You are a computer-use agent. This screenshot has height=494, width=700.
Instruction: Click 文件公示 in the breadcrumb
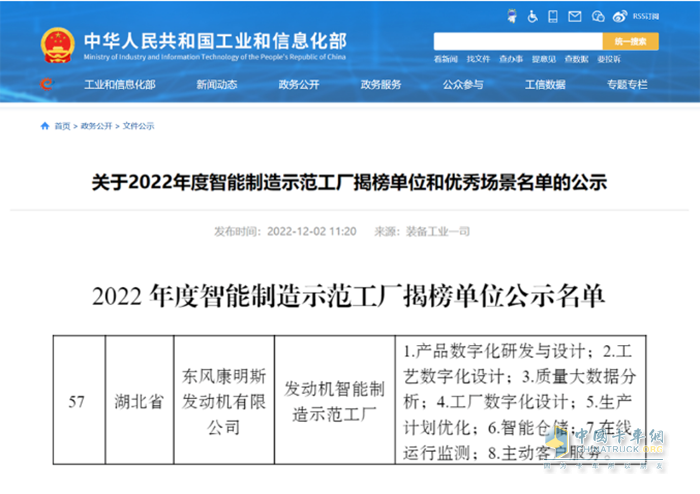click(139, 126)
